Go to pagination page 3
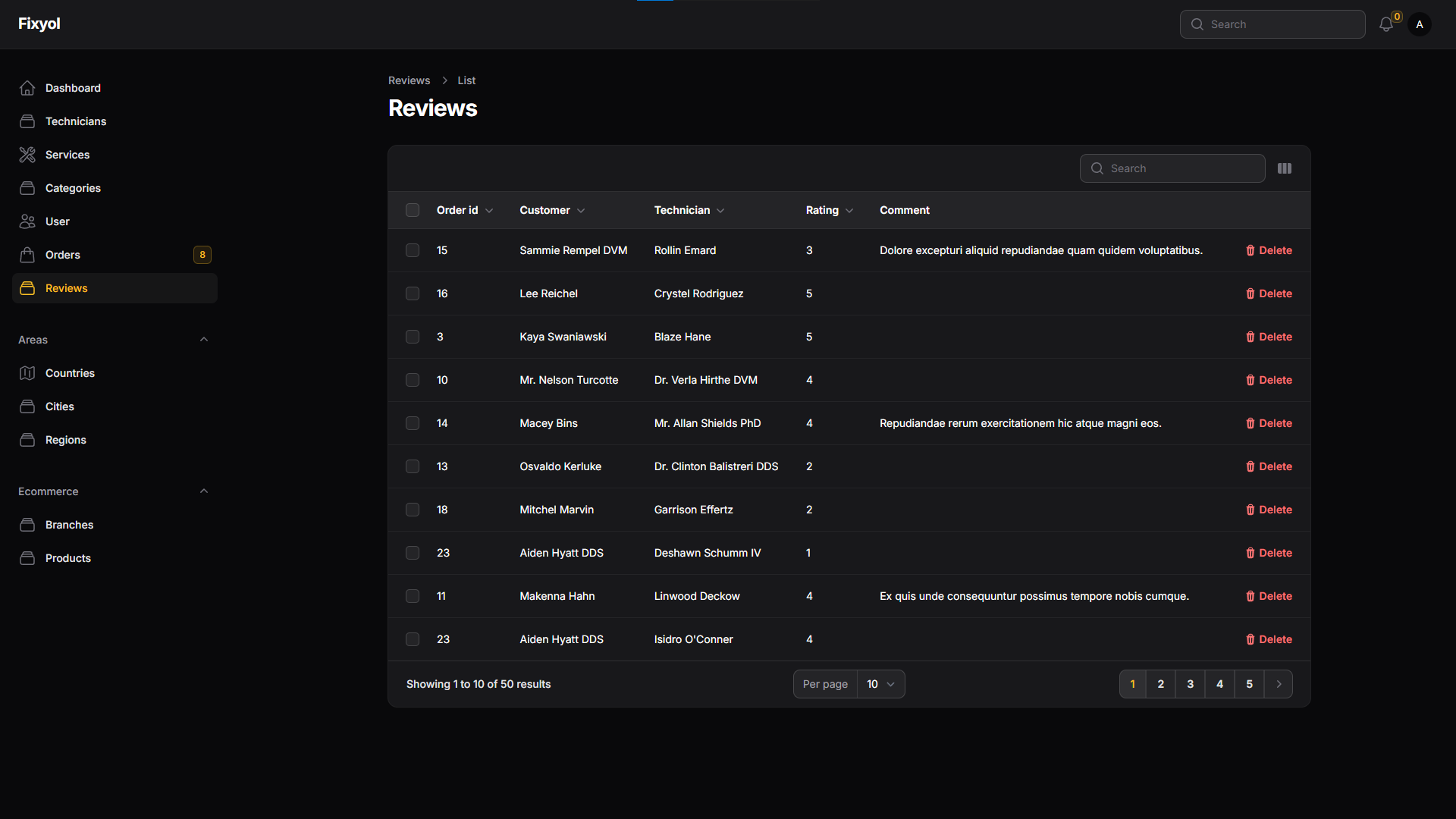1456x819 pixels. point(1191,684)
